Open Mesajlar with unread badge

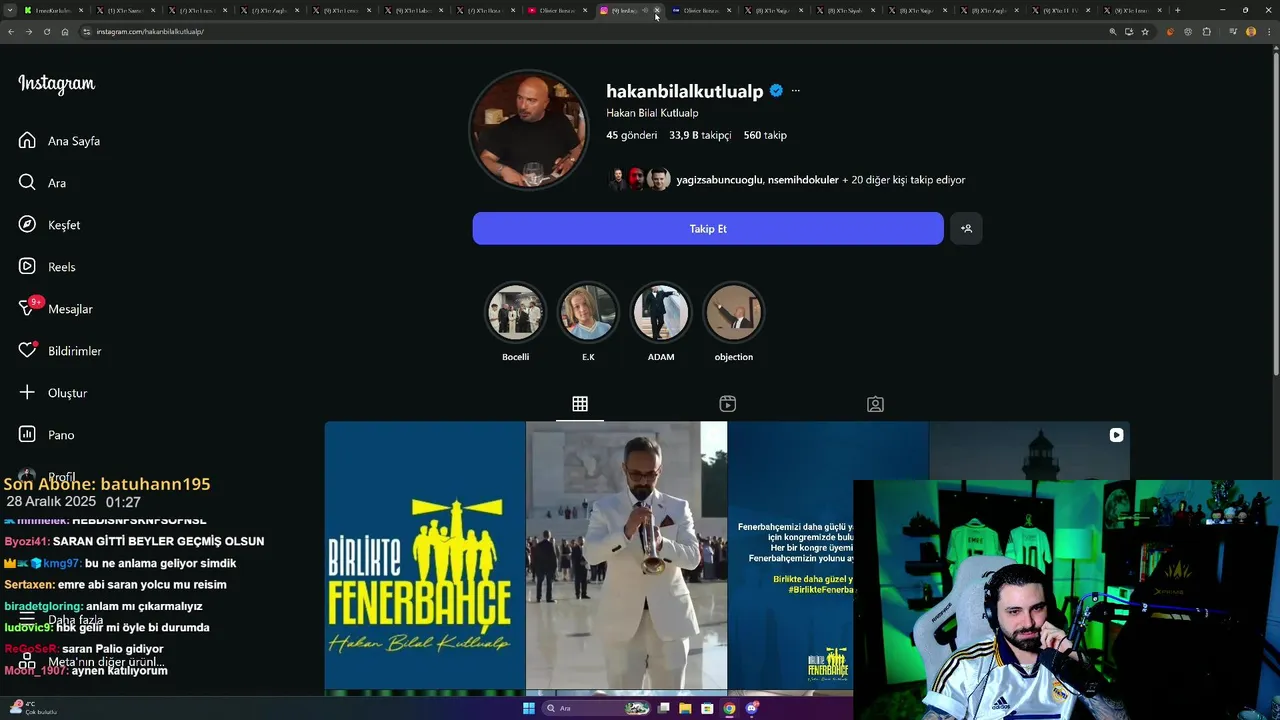56,308
